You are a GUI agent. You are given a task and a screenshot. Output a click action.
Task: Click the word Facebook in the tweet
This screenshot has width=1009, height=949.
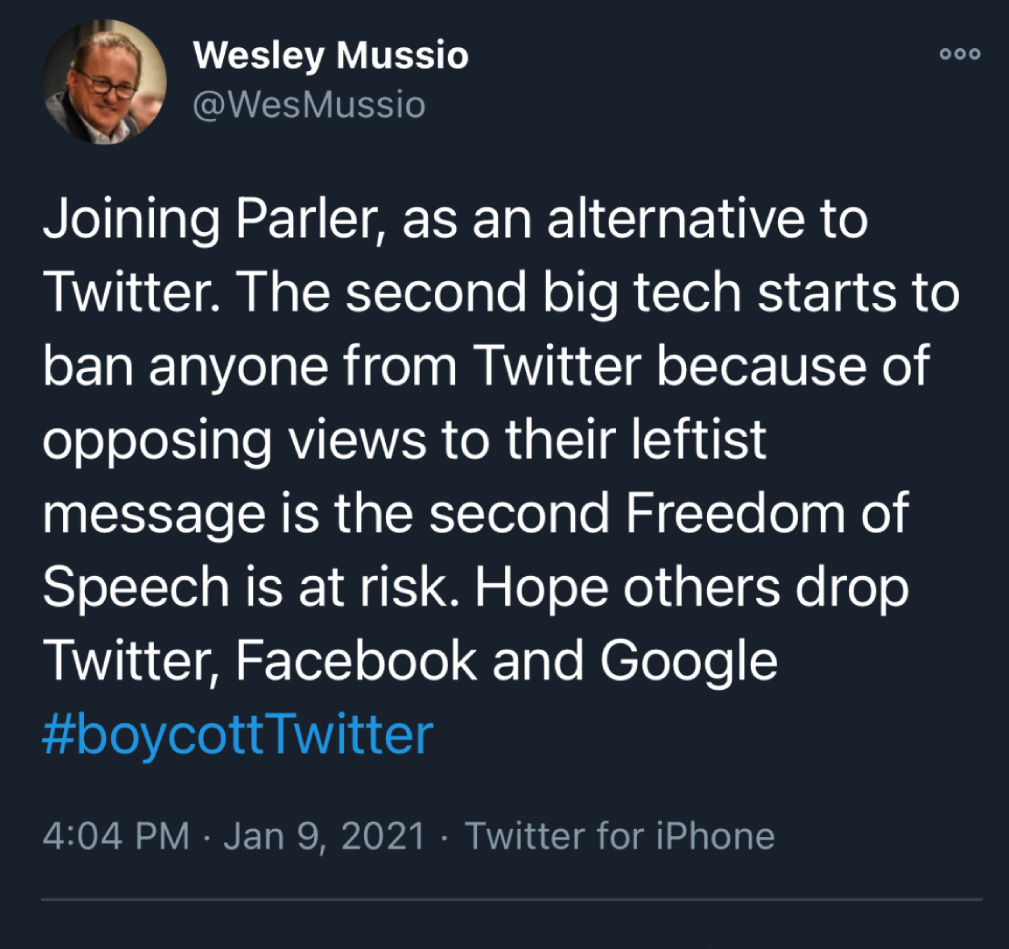coord(356,660)
